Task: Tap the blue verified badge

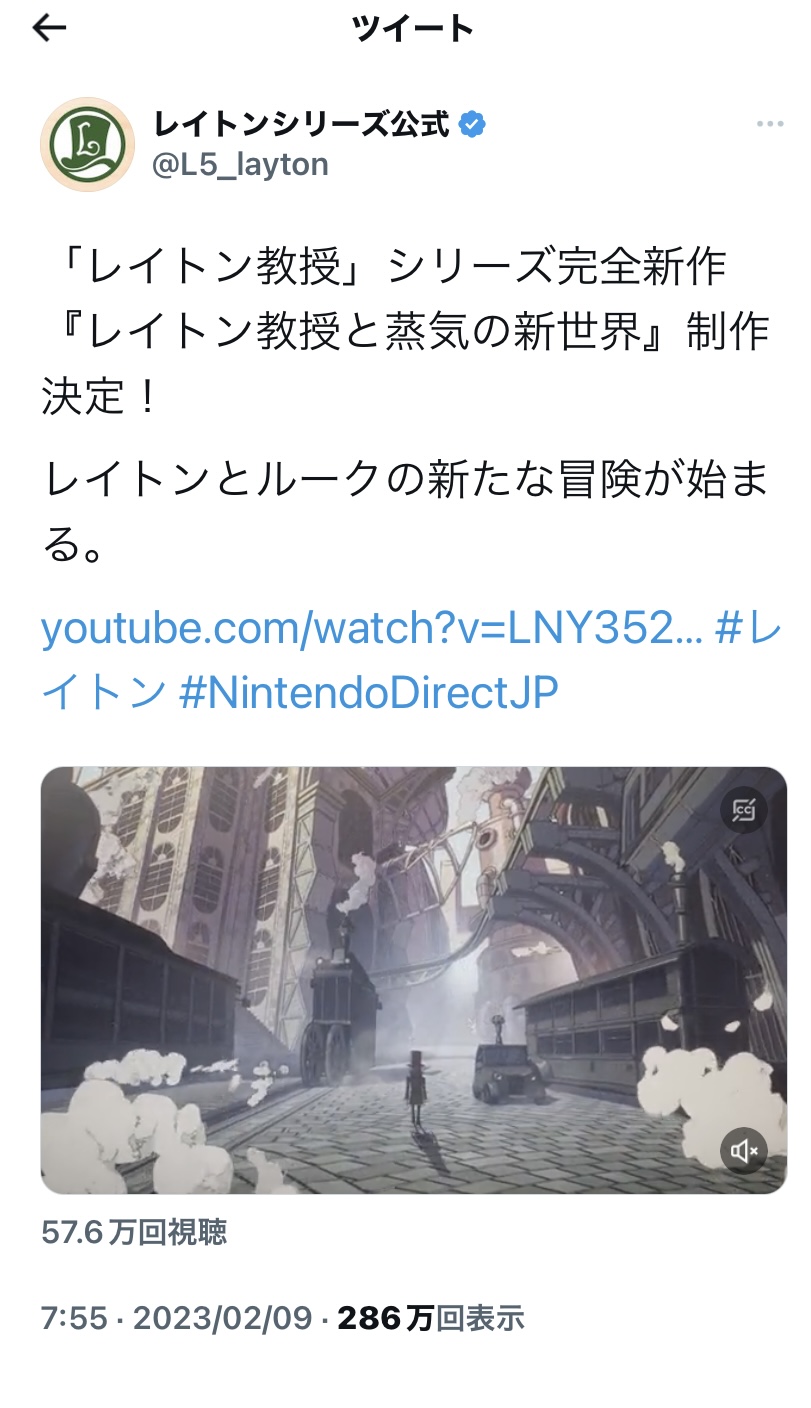Action: point(473,124)
